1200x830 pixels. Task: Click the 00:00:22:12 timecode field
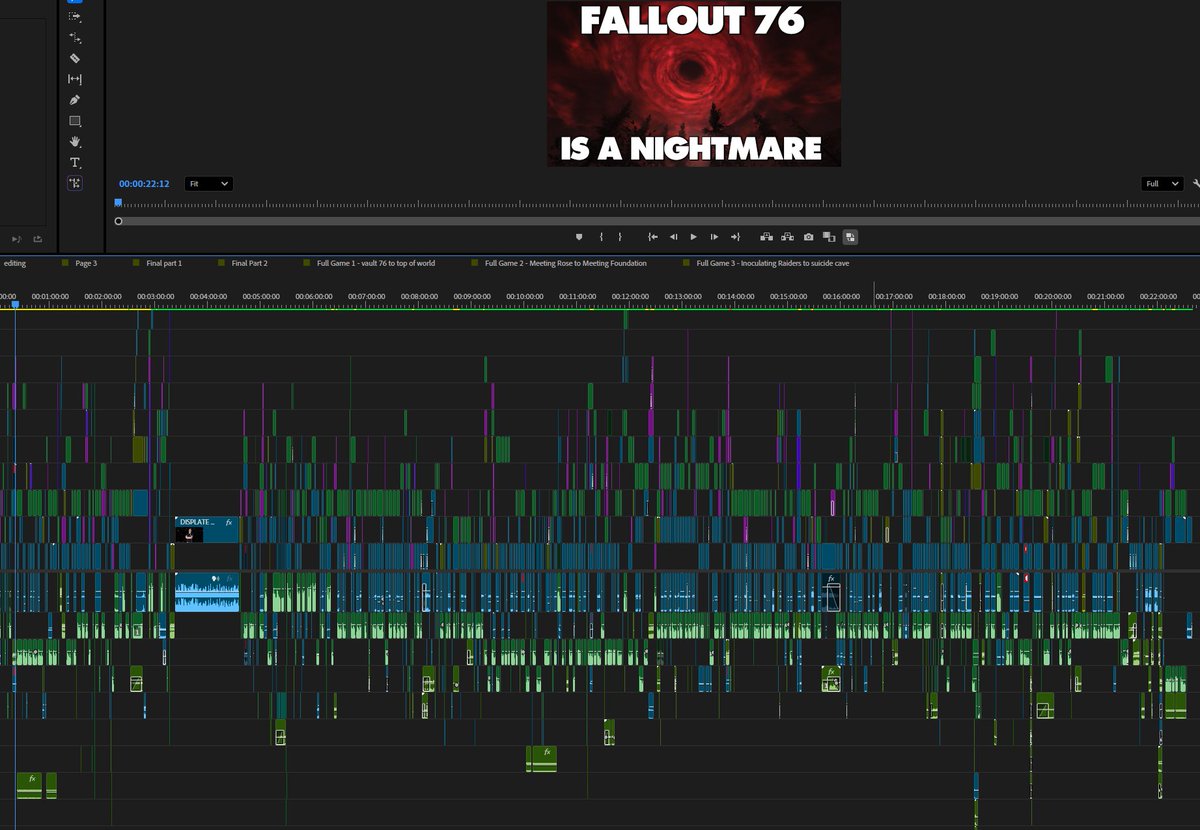[144, 184]
